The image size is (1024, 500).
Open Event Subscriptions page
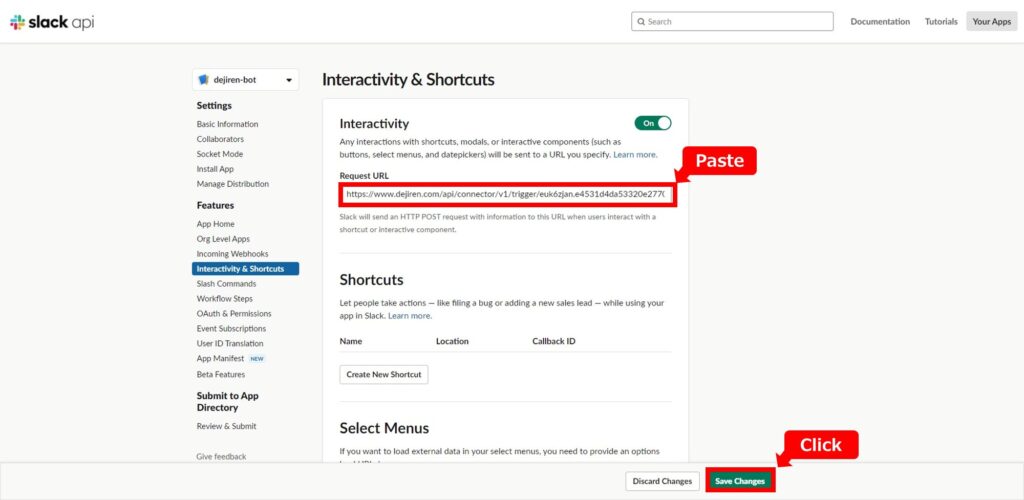(x=231, y=329)
